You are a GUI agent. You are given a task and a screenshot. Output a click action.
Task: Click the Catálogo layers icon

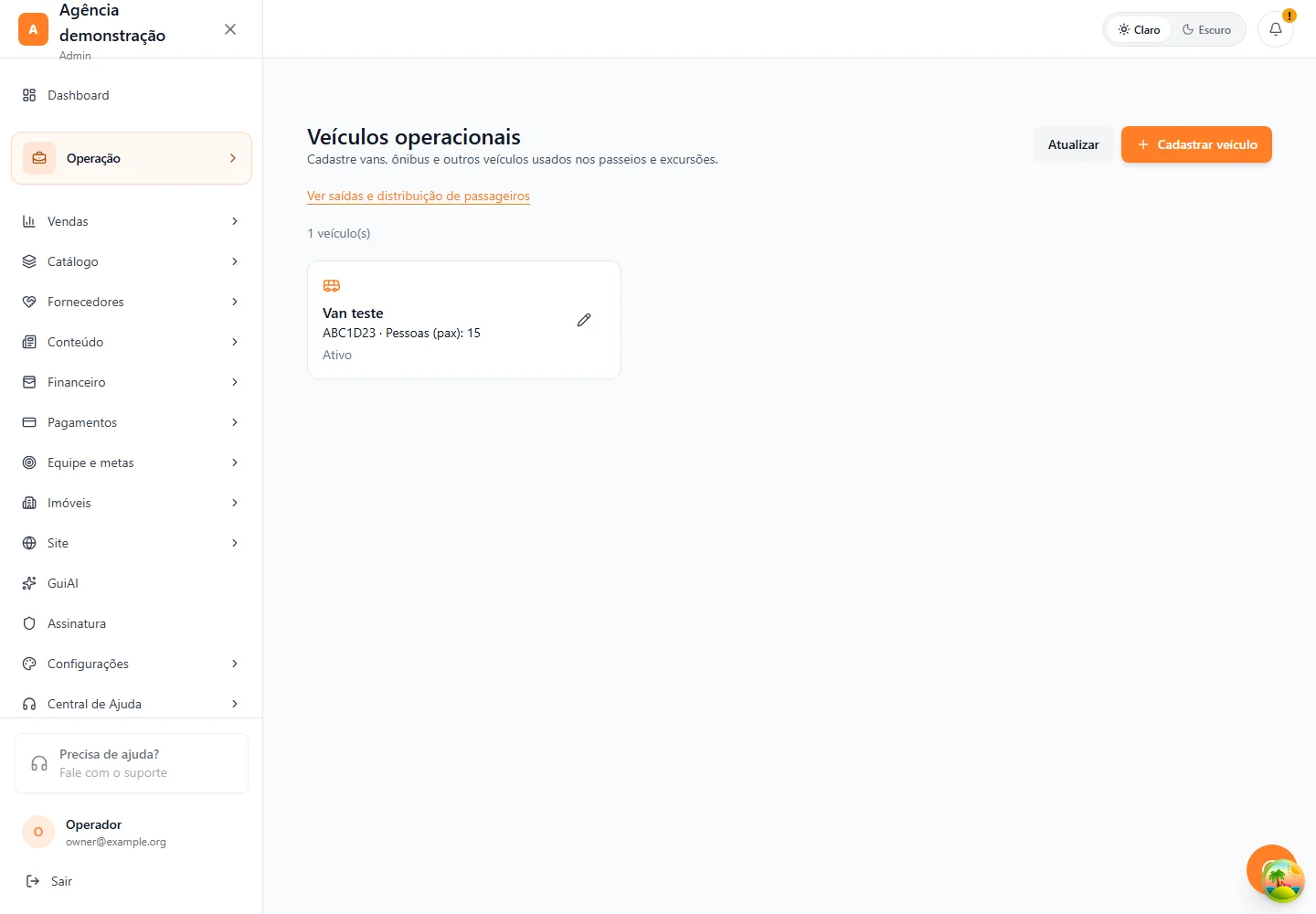(x=29, y=261)
